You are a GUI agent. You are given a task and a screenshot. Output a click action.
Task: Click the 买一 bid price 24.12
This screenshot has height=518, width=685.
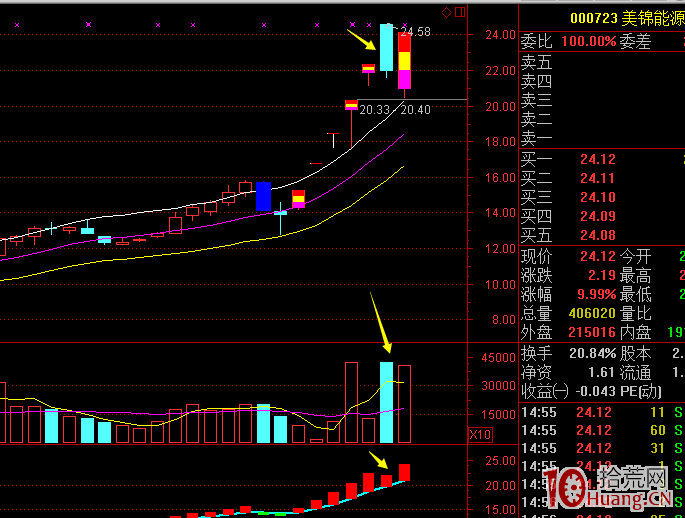(x=598, y=159)
